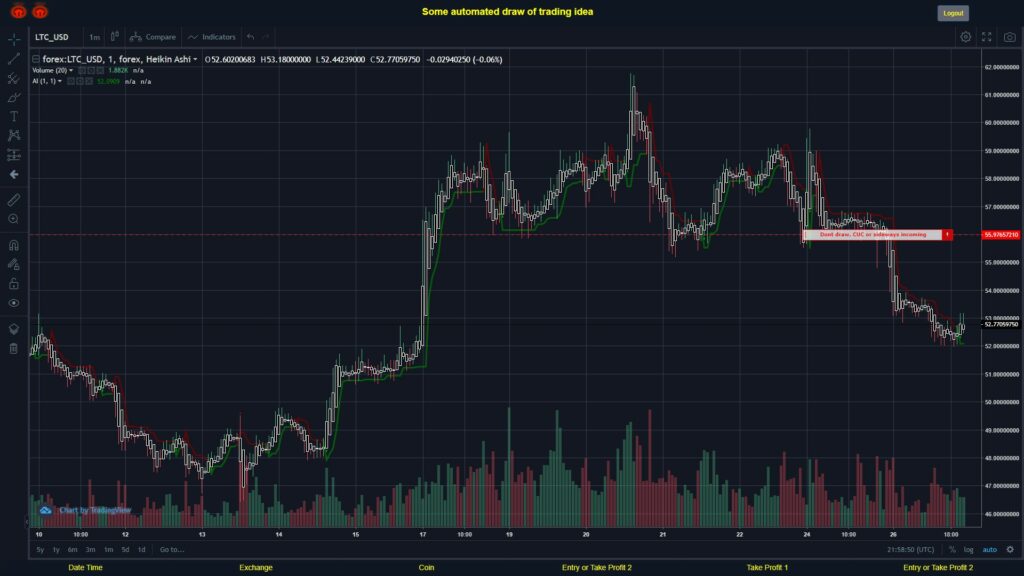The height and width of the screenshot is (576, 1024).
Task: Hide the AI indicator via its first legend icon
Action: [x=71, y=82]
